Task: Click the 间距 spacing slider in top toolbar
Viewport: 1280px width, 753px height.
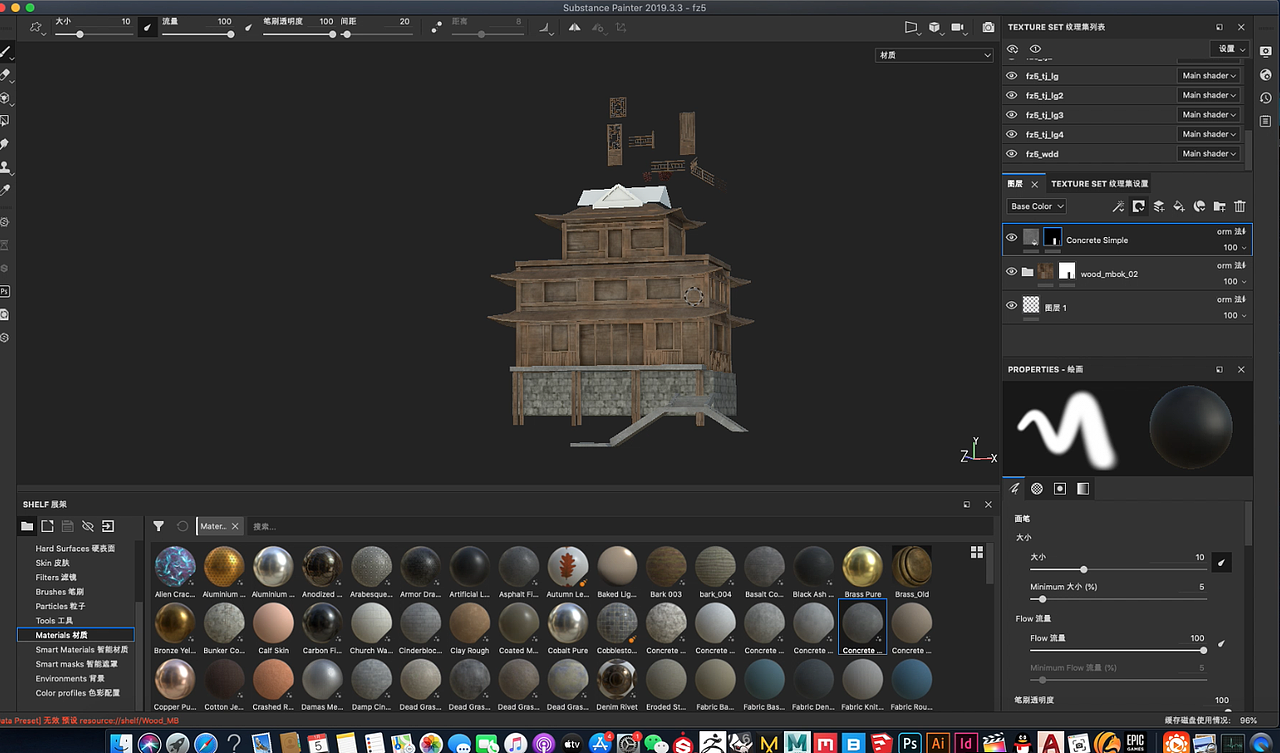Action: coord(376,34)
